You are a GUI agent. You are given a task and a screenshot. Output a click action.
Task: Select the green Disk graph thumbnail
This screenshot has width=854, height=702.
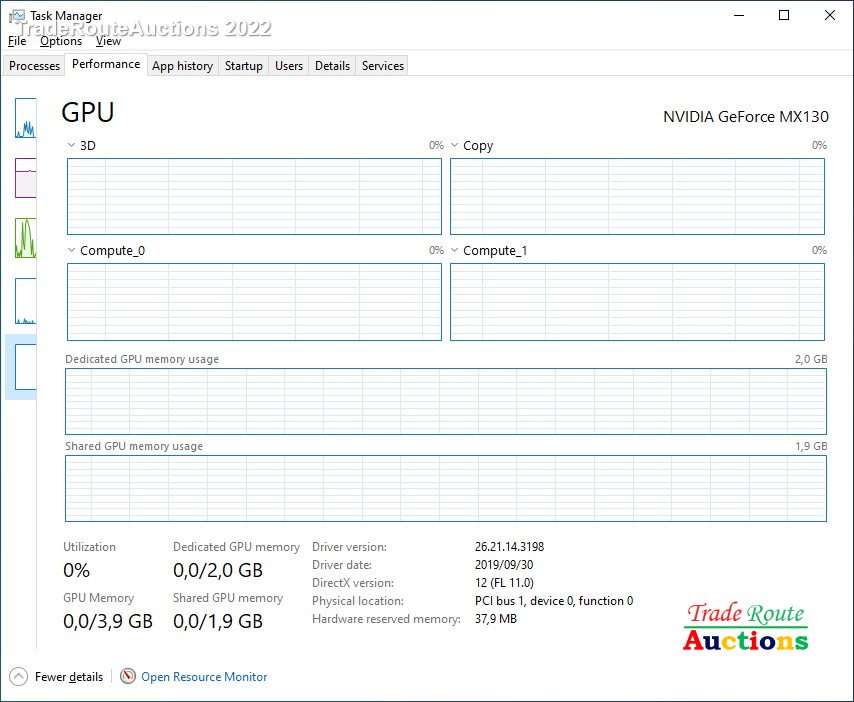tap(25, 238)
